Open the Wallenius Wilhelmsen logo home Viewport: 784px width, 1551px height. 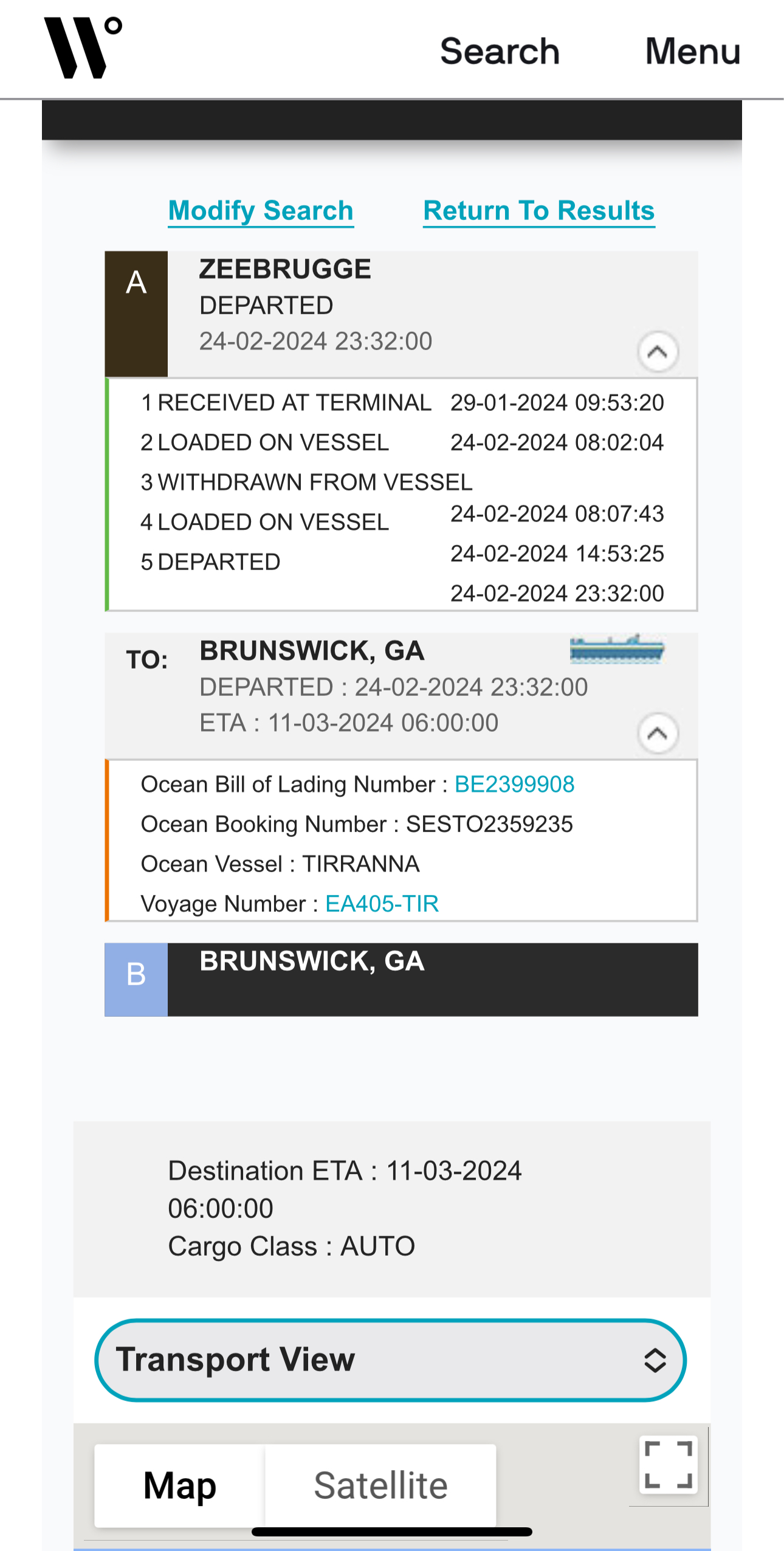coord(83,47)
